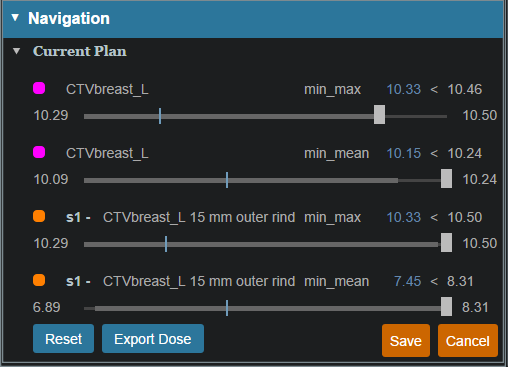Click the orange swatch for outer rind min_mean
The width and height of the screenshot is (508, 367).
(x=39, y=280)
